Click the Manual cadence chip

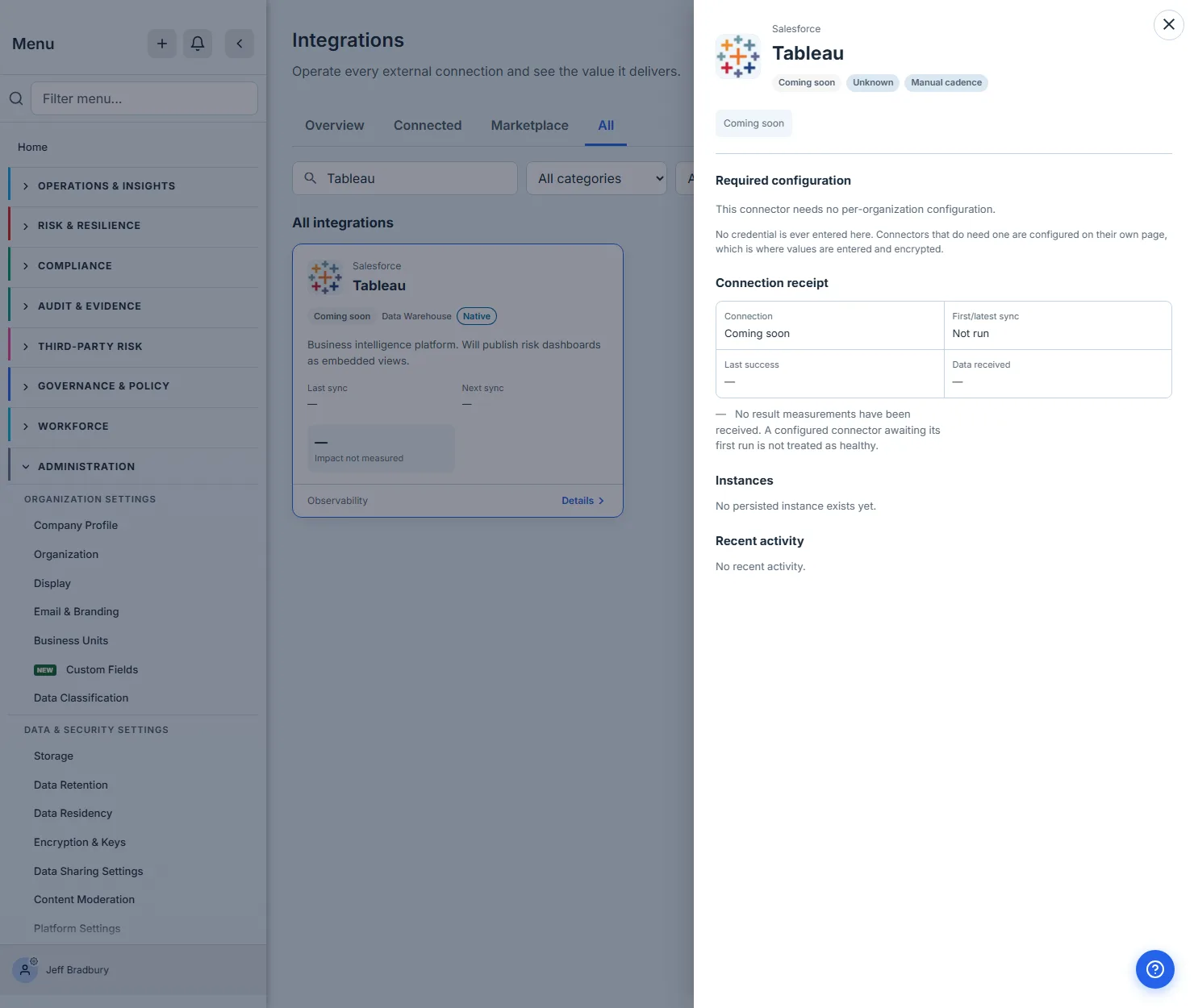tap(946, 82)
